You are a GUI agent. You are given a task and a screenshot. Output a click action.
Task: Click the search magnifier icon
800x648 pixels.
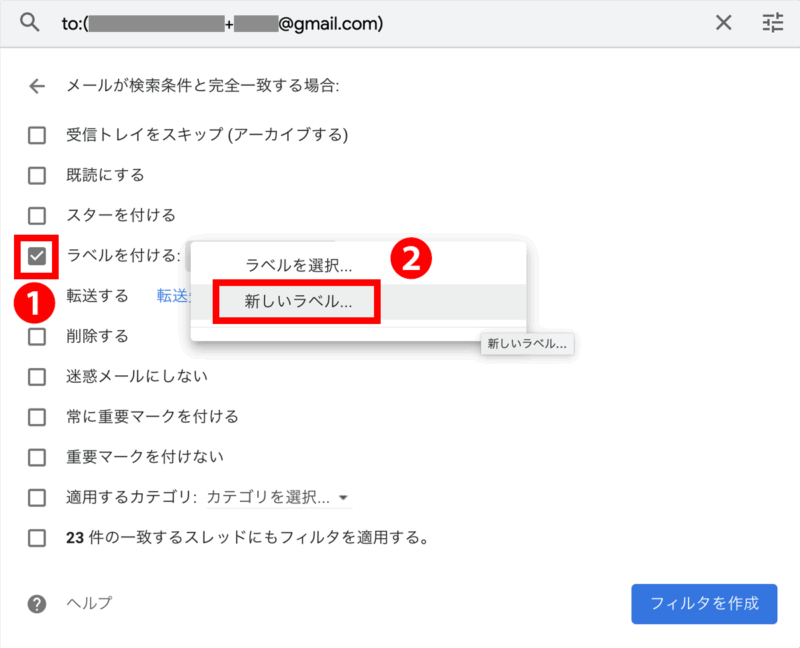point(31,23)
